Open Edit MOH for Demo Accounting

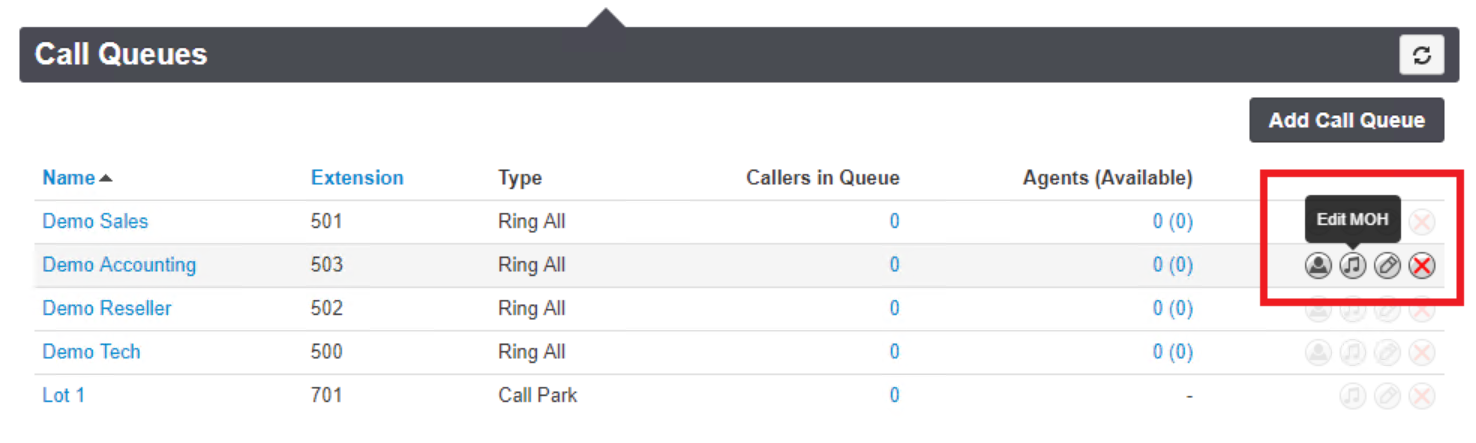pyautogui.click(x=1352, y=266)
